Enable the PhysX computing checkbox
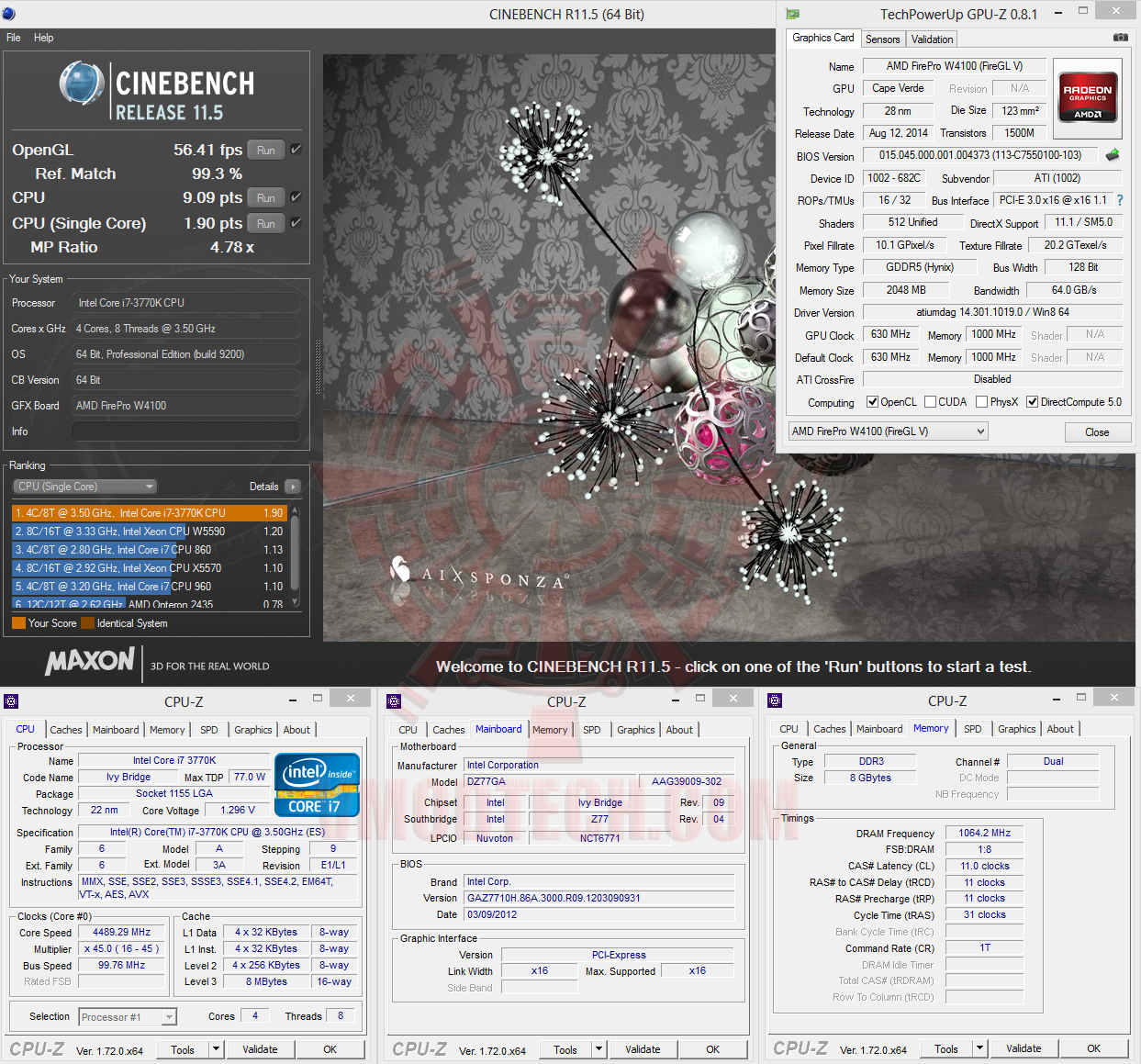Image resolution: width=1141 pixels, height=1064 pixels. (x=982, y=402)
